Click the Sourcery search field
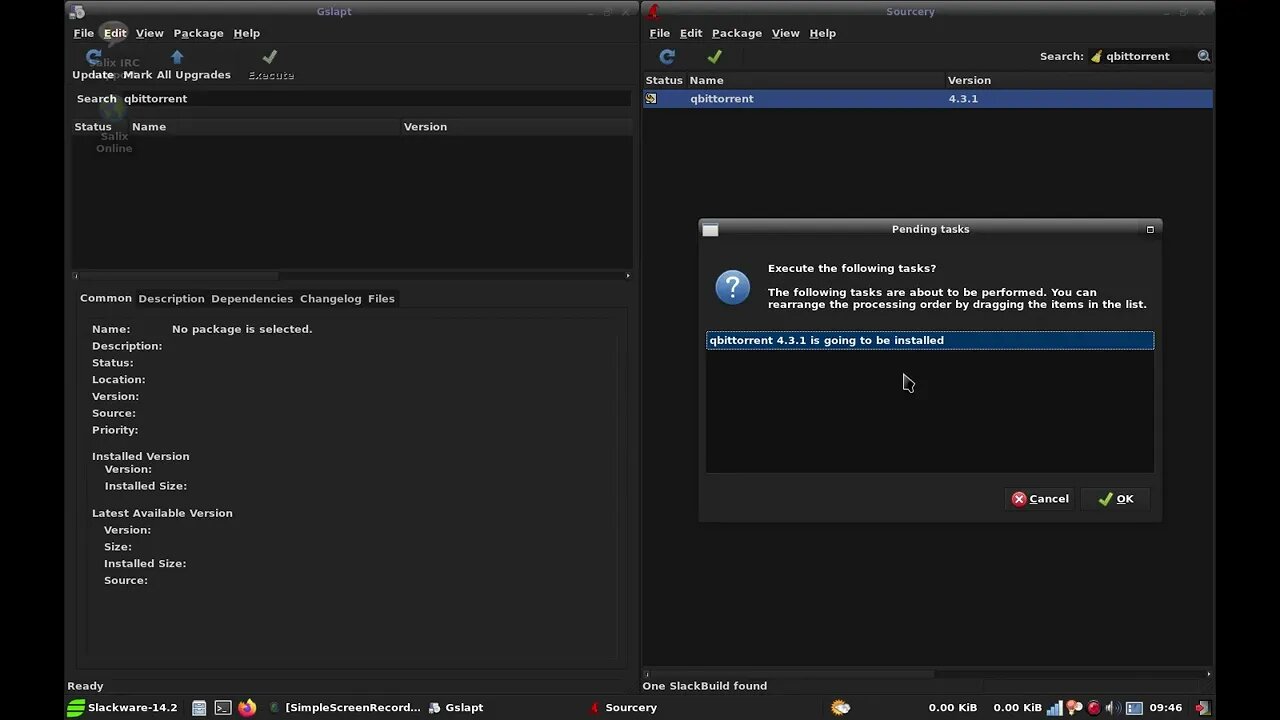This screenshot has width=1280, height=720. [x=1149, y=56]
